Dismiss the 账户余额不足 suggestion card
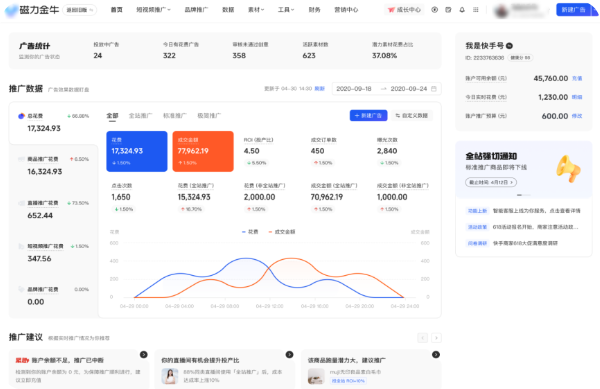Viewport: 600px width, 389px height. tap(144, 355)
